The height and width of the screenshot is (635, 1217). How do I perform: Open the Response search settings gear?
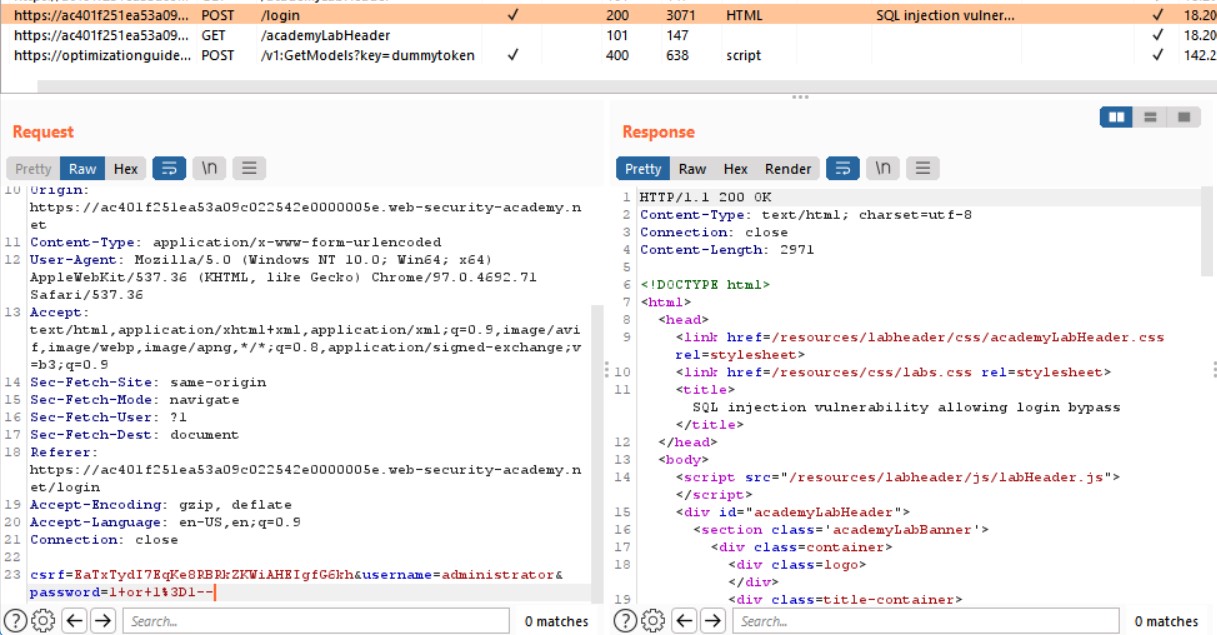(650, 621)
